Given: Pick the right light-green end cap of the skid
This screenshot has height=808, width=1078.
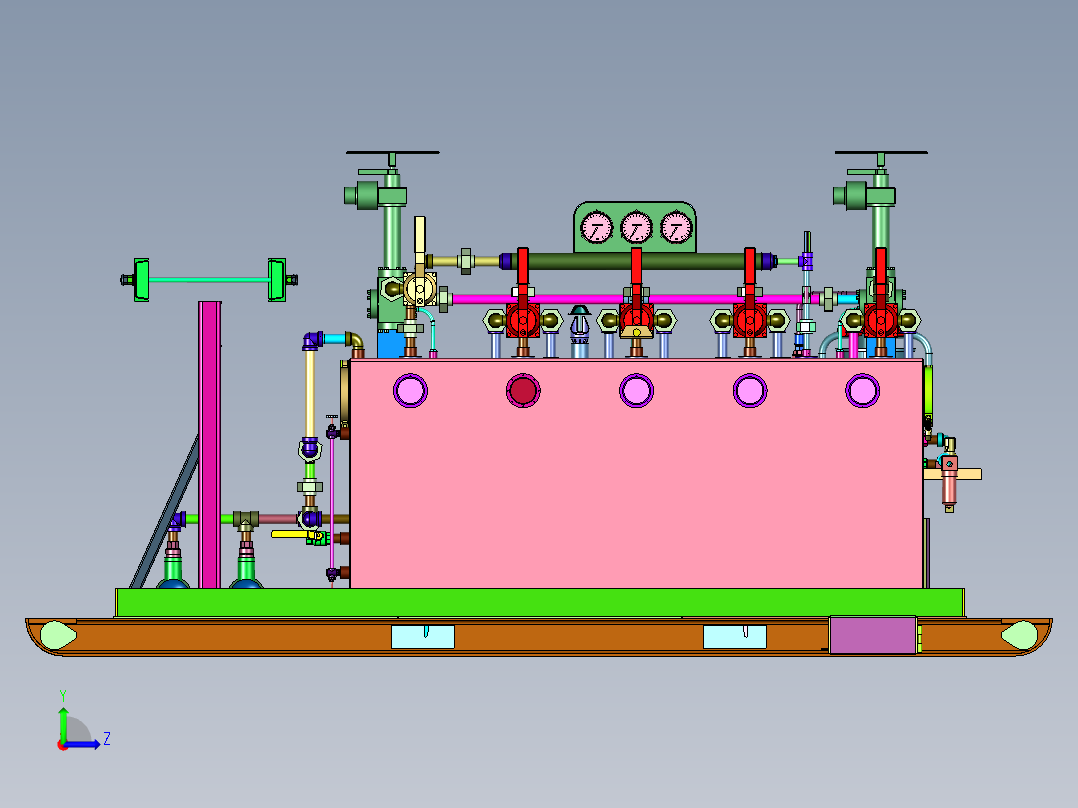Looking at the screenshot, I should 1020,635.
